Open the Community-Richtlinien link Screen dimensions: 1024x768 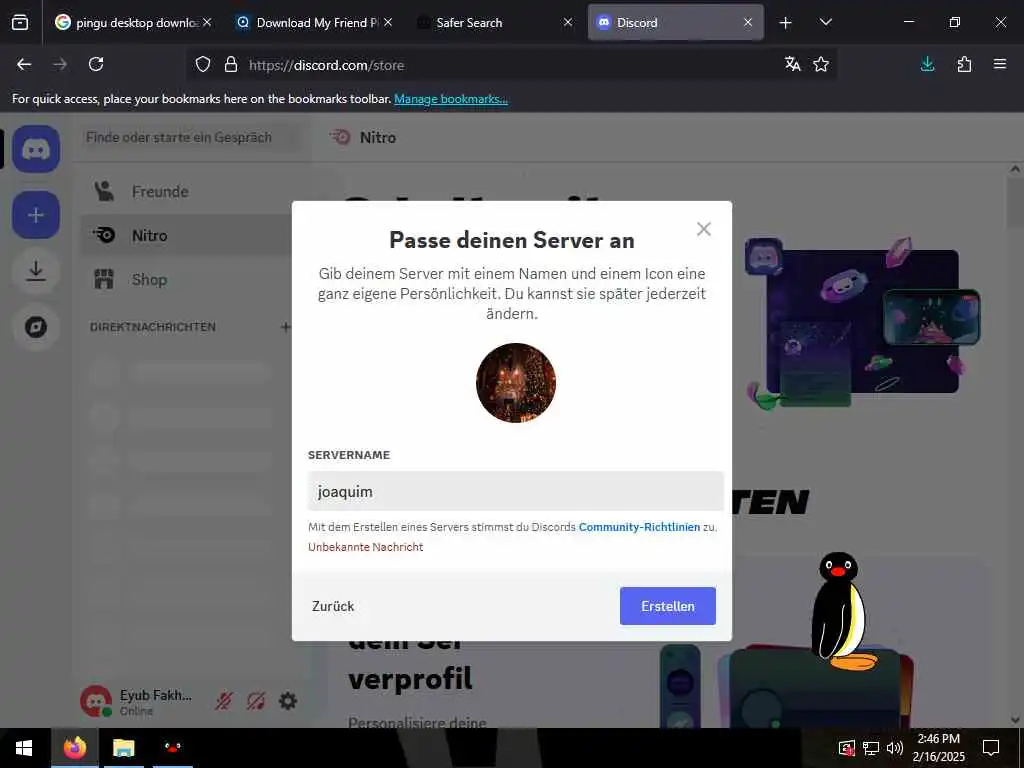coord(639,527)
